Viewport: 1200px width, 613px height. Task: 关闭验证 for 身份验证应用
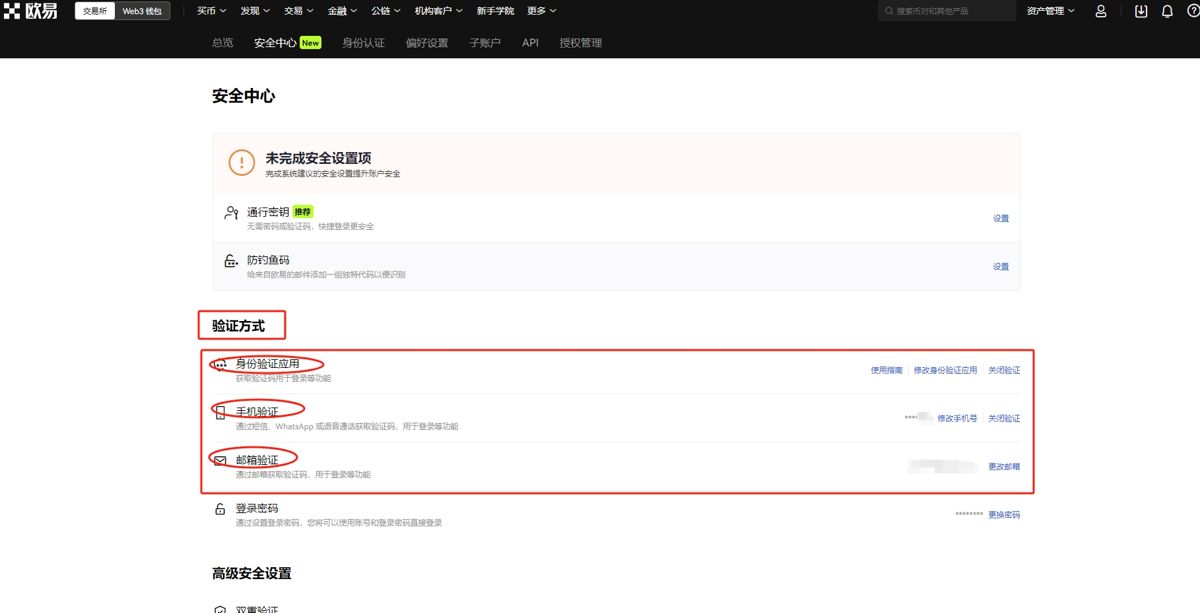point(1003,369)
